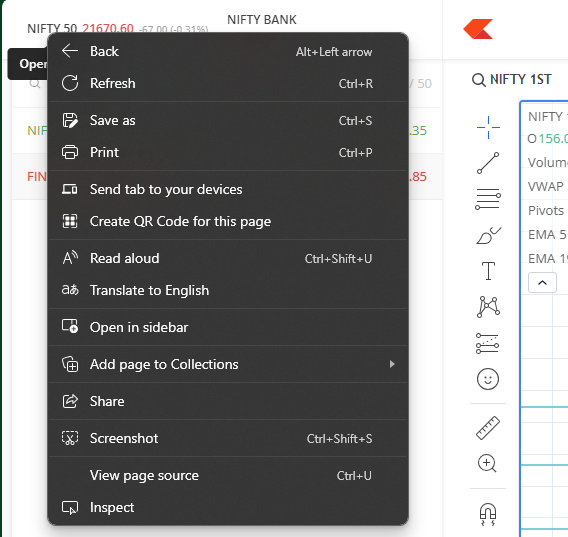Open the emoji icons tool
Viewport: 568px width, 537px height.
[x=488, y=379]
